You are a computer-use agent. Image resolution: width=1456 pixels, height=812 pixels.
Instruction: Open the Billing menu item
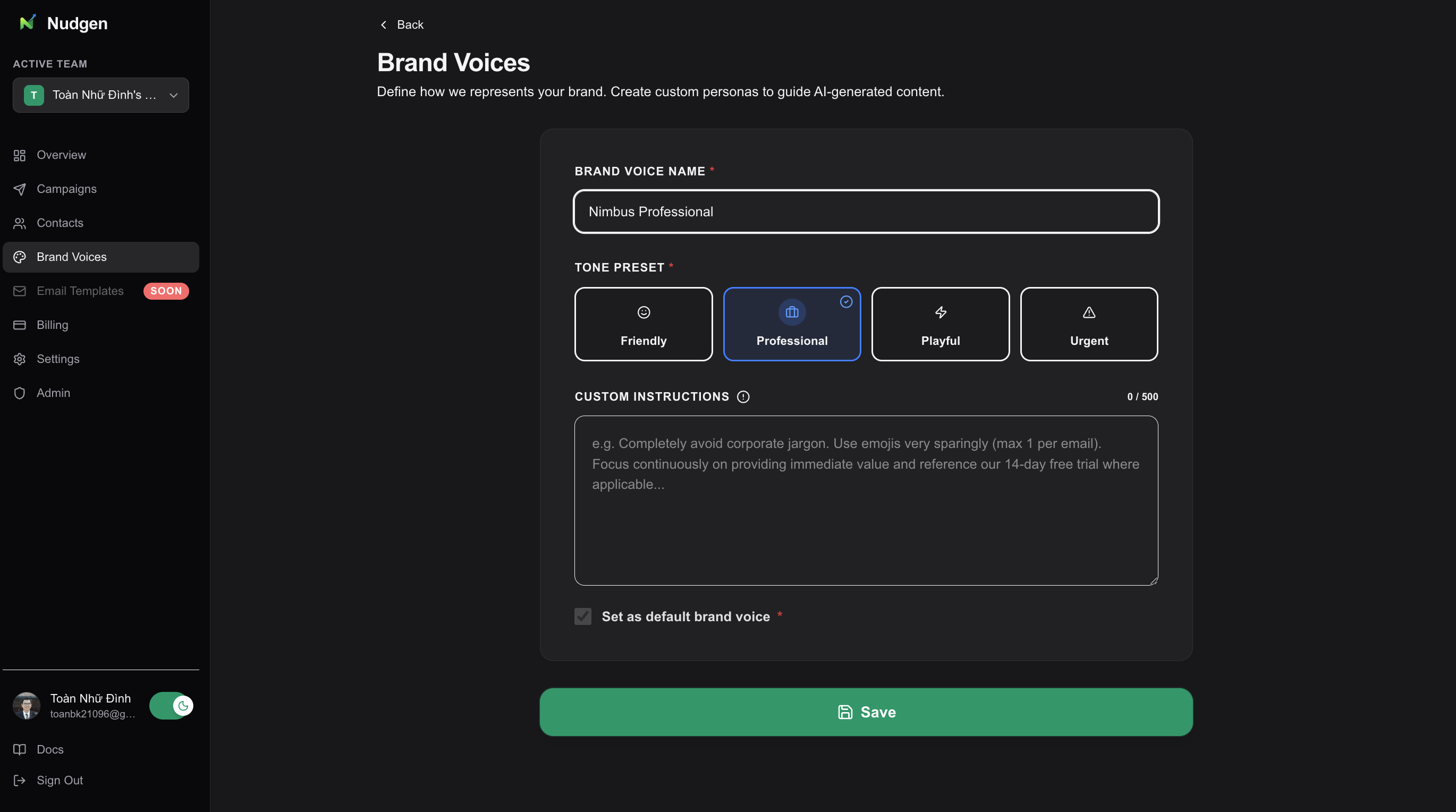pyautogui.click(x=52, y=325)
